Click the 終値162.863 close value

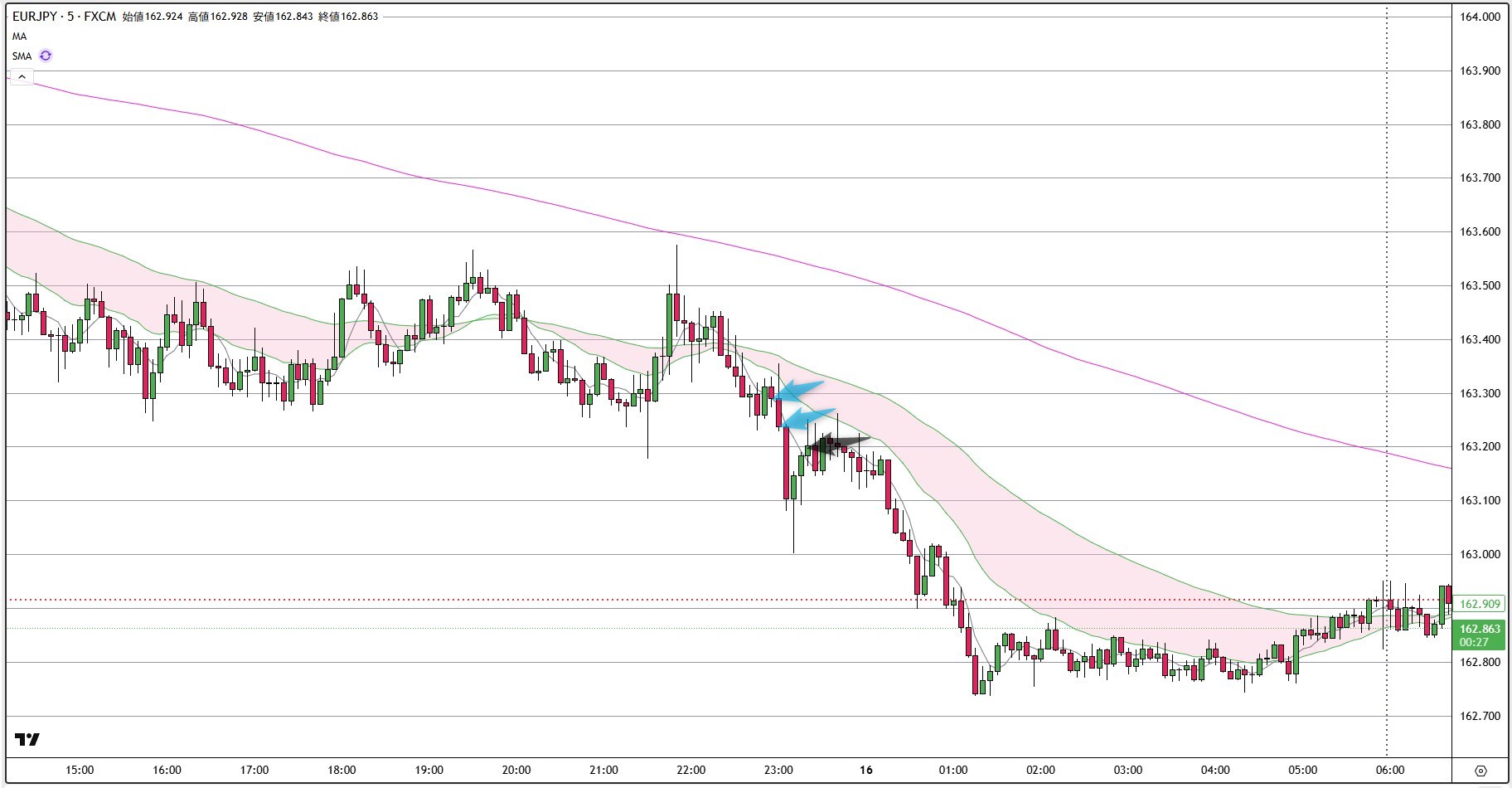tap(348, 17)
